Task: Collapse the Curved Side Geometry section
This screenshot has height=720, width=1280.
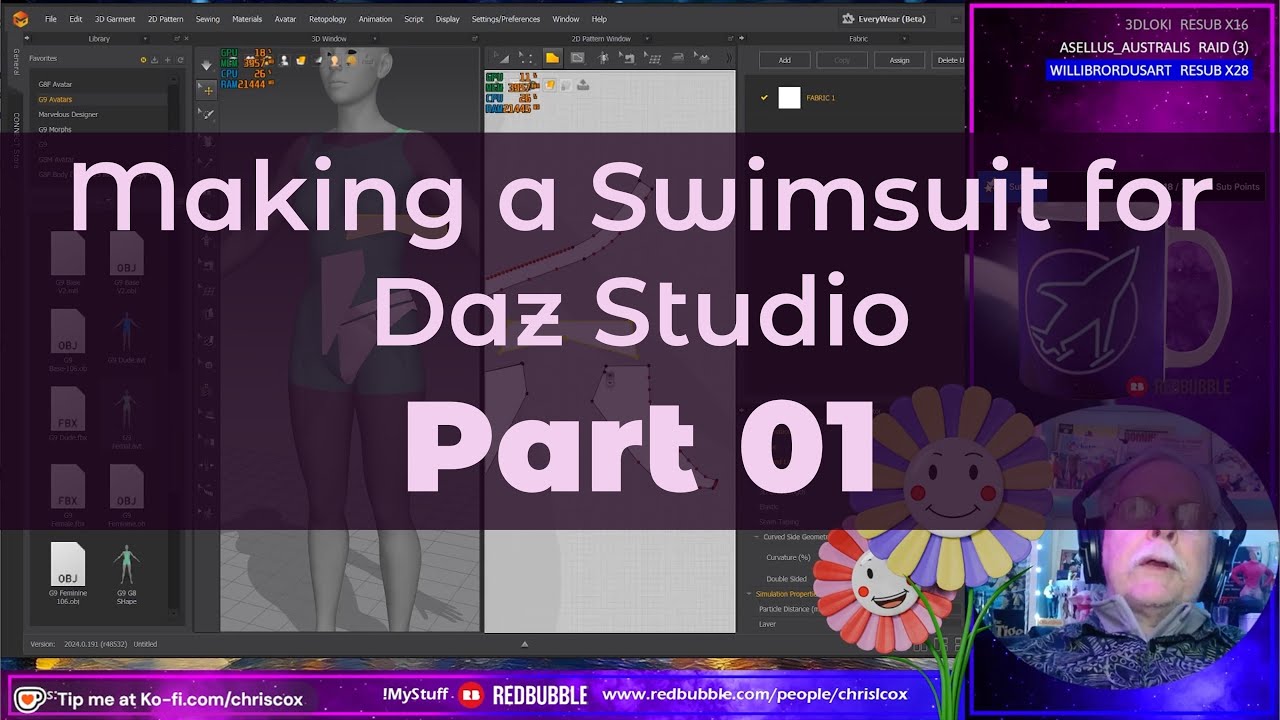Action: click(757, 537)
